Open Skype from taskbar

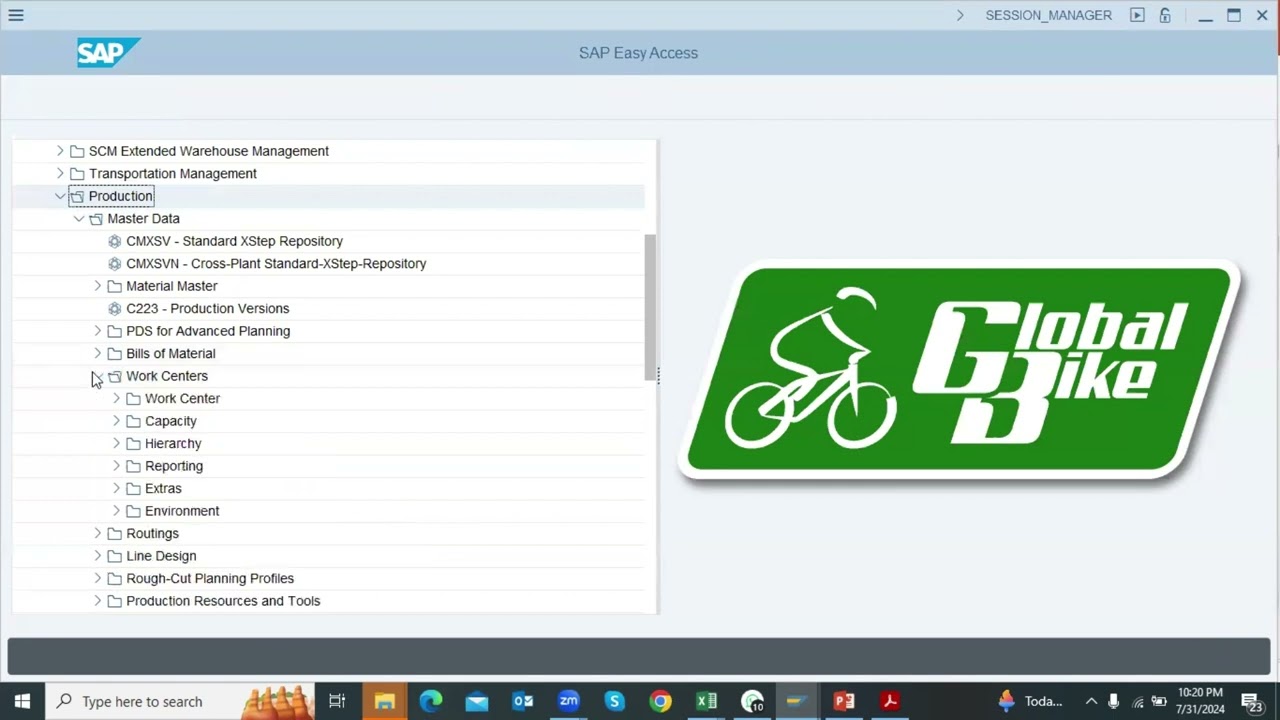(x=614, y=701)
